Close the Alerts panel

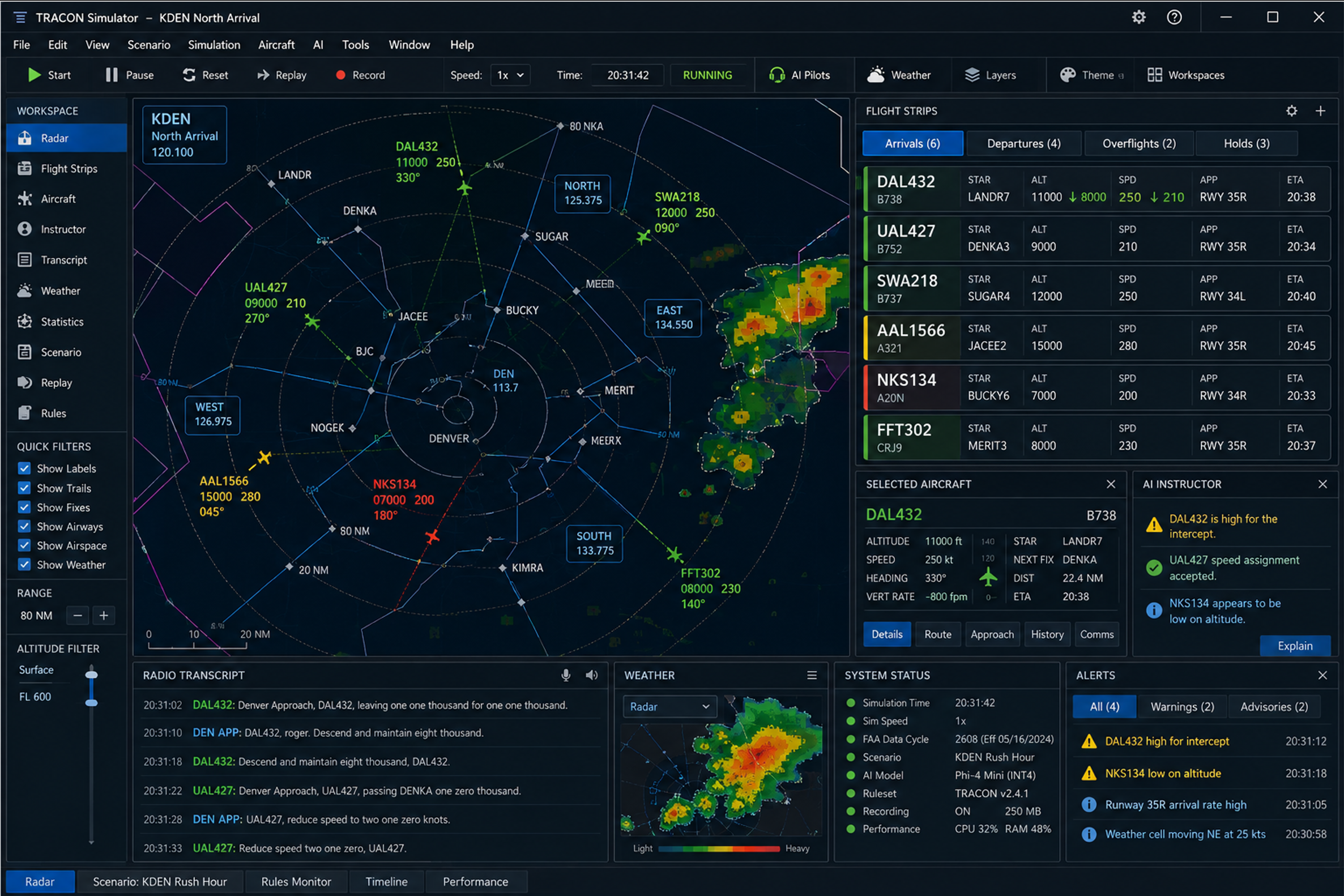coord(1322,675)
